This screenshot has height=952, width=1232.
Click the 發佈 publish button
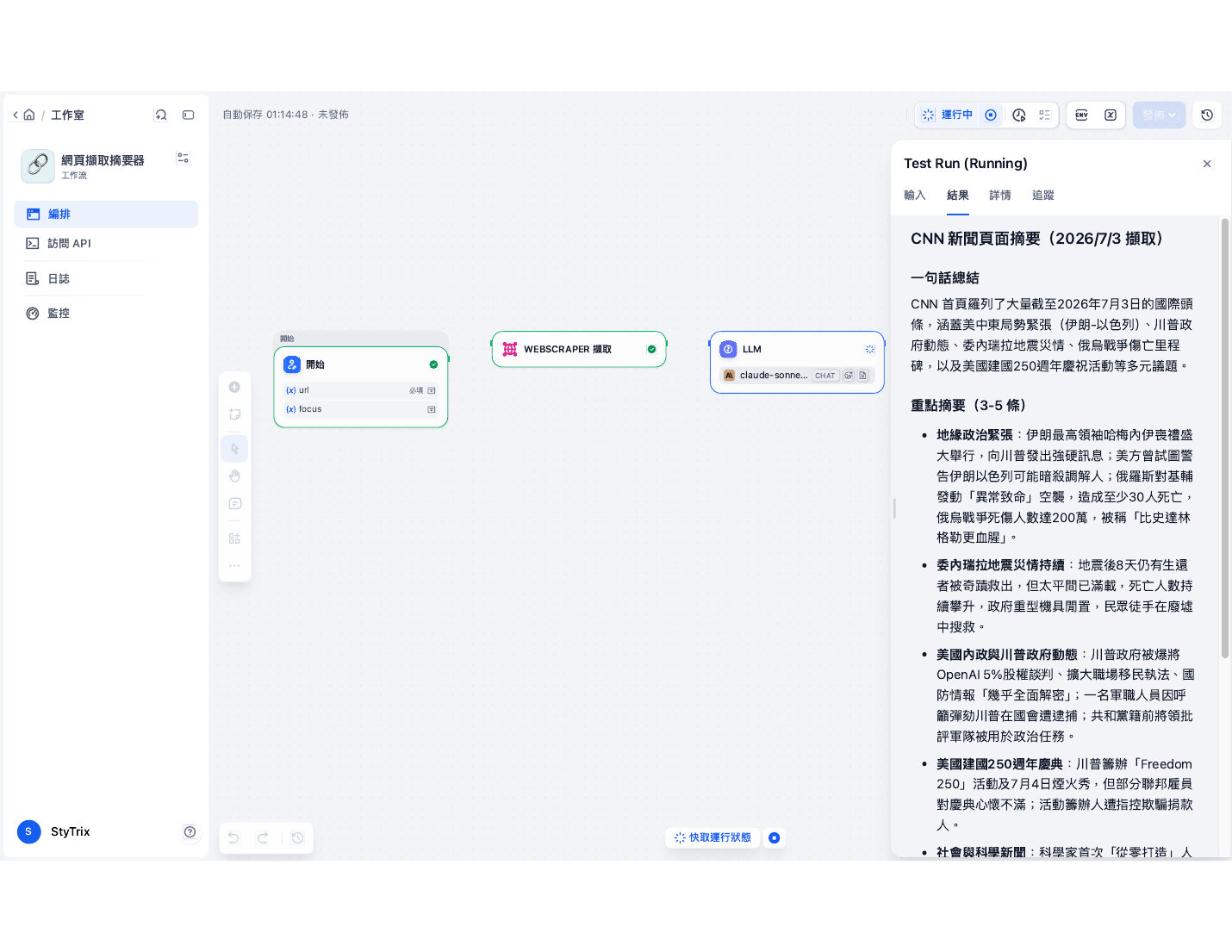[1159, 115]
